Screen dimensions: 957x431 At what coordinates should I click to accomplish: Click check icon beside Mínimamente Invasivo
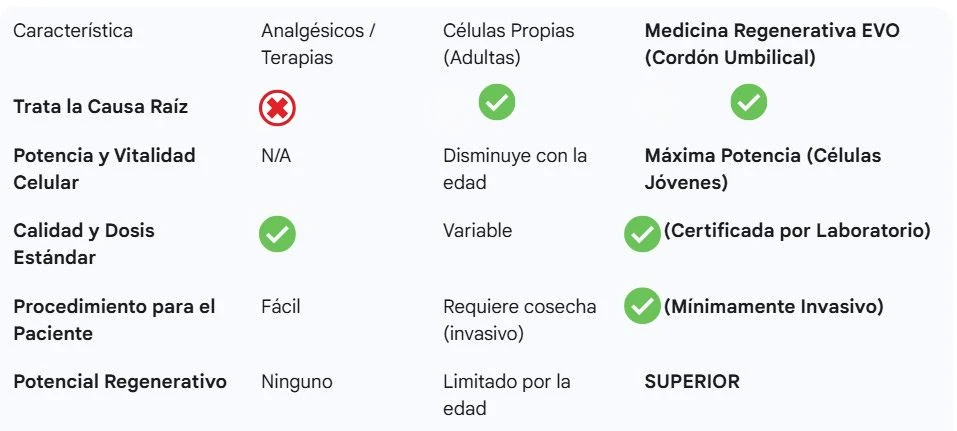642,306
